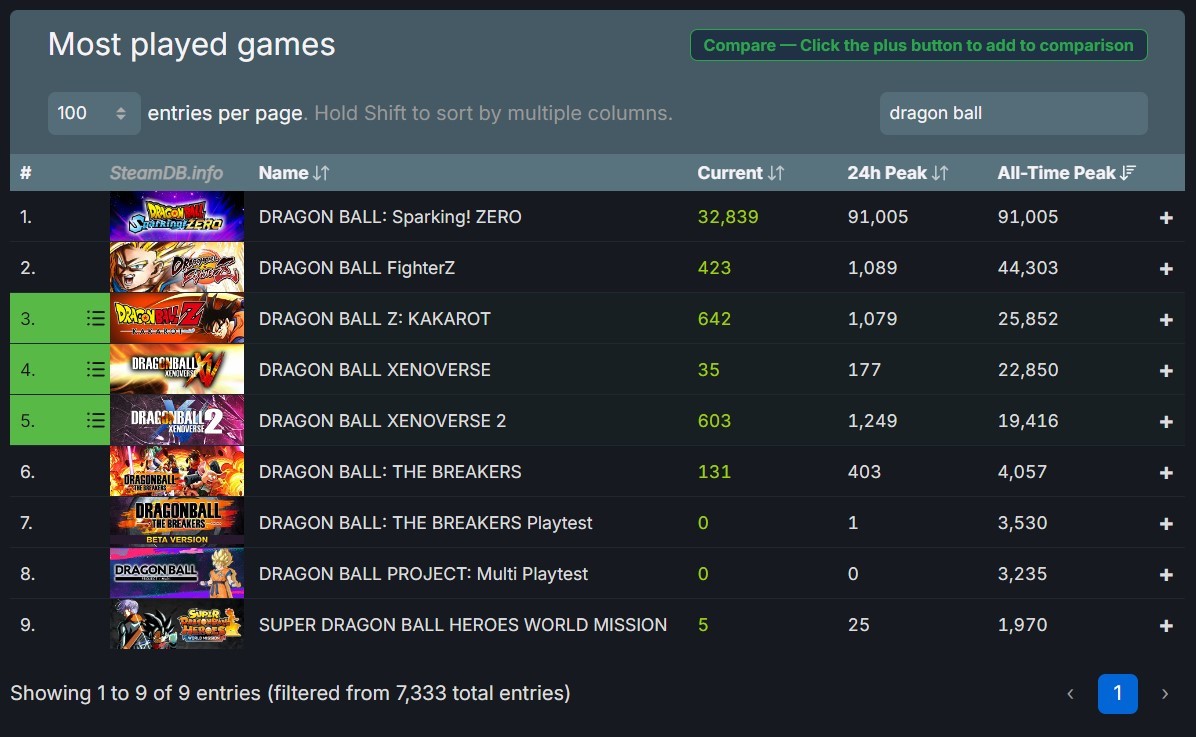Open DRAGON BALL FighterZ link
This screenshot has width=1196, height=737.
pos(356,268)
